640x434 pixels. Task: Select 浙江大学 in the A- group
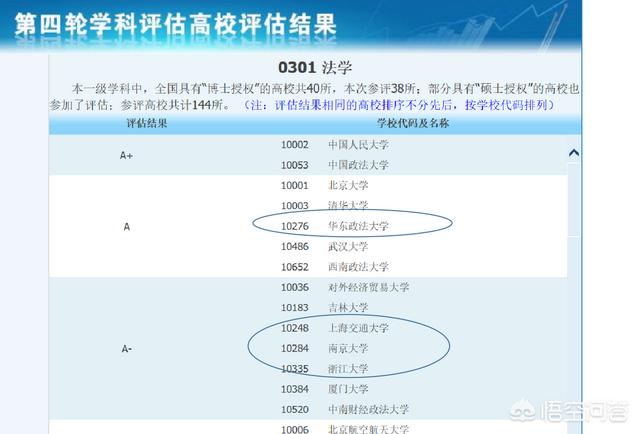(348, 368)
